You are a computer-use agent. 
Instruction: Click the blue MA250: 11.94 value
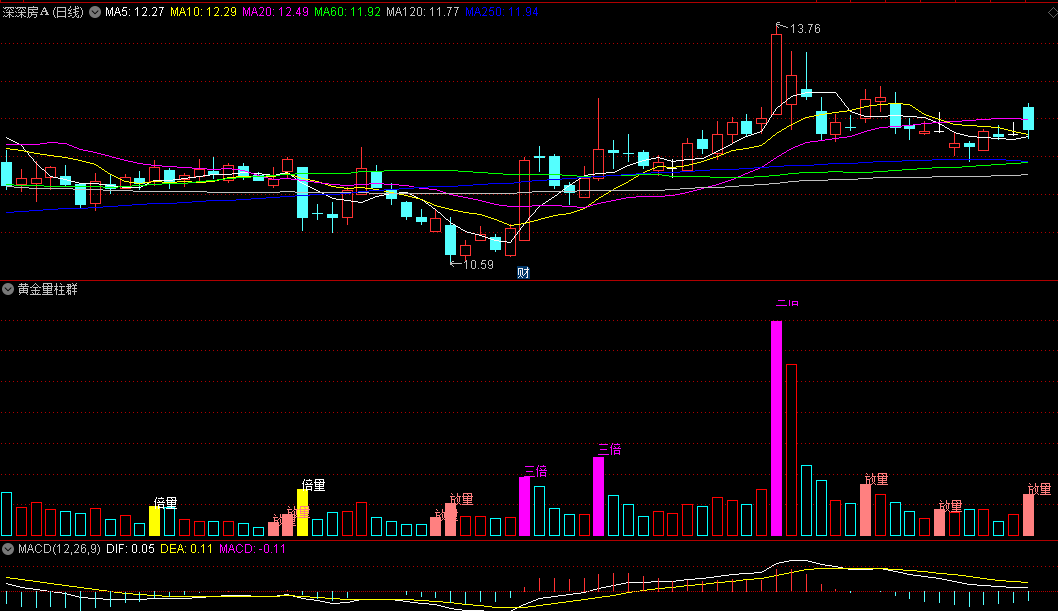coord(501,12)
